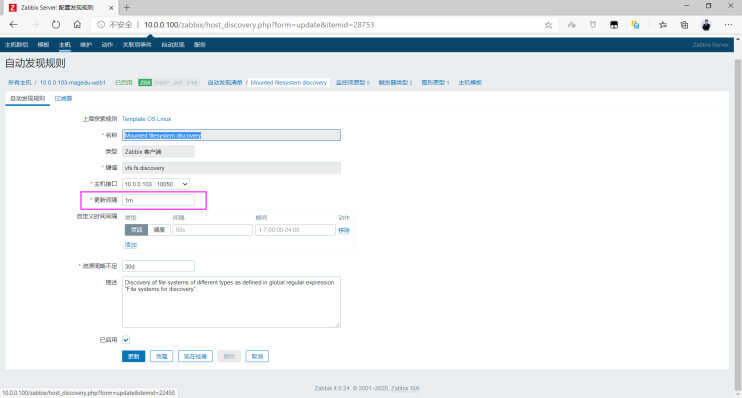Viewport: 742px width, 398px height.
Task: Close the Zabbix Server browser tab
Action: coord(111,8)
